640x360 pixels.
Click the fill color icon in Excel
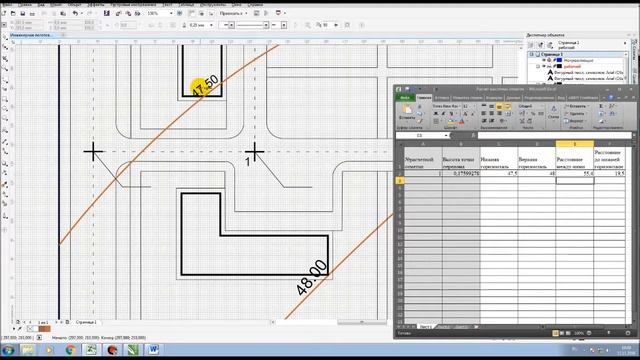(451, 122)
